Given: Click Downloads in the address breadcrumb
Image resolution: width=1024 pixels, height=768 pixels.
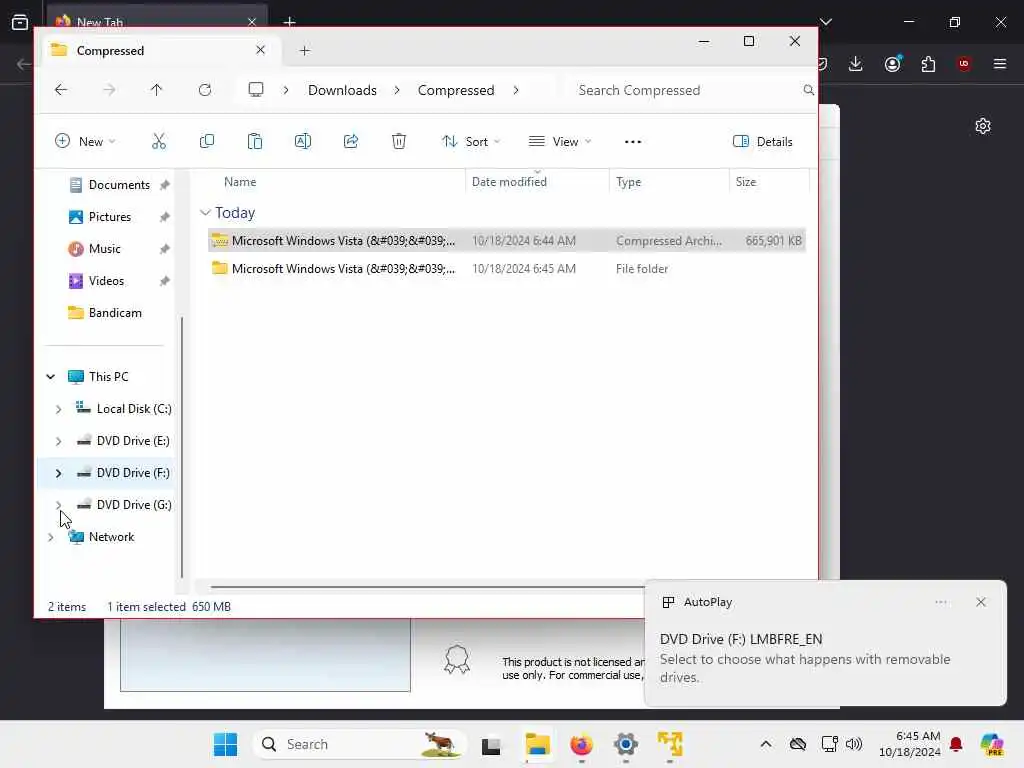Looking at the screenshot, I should pos(342,90).
